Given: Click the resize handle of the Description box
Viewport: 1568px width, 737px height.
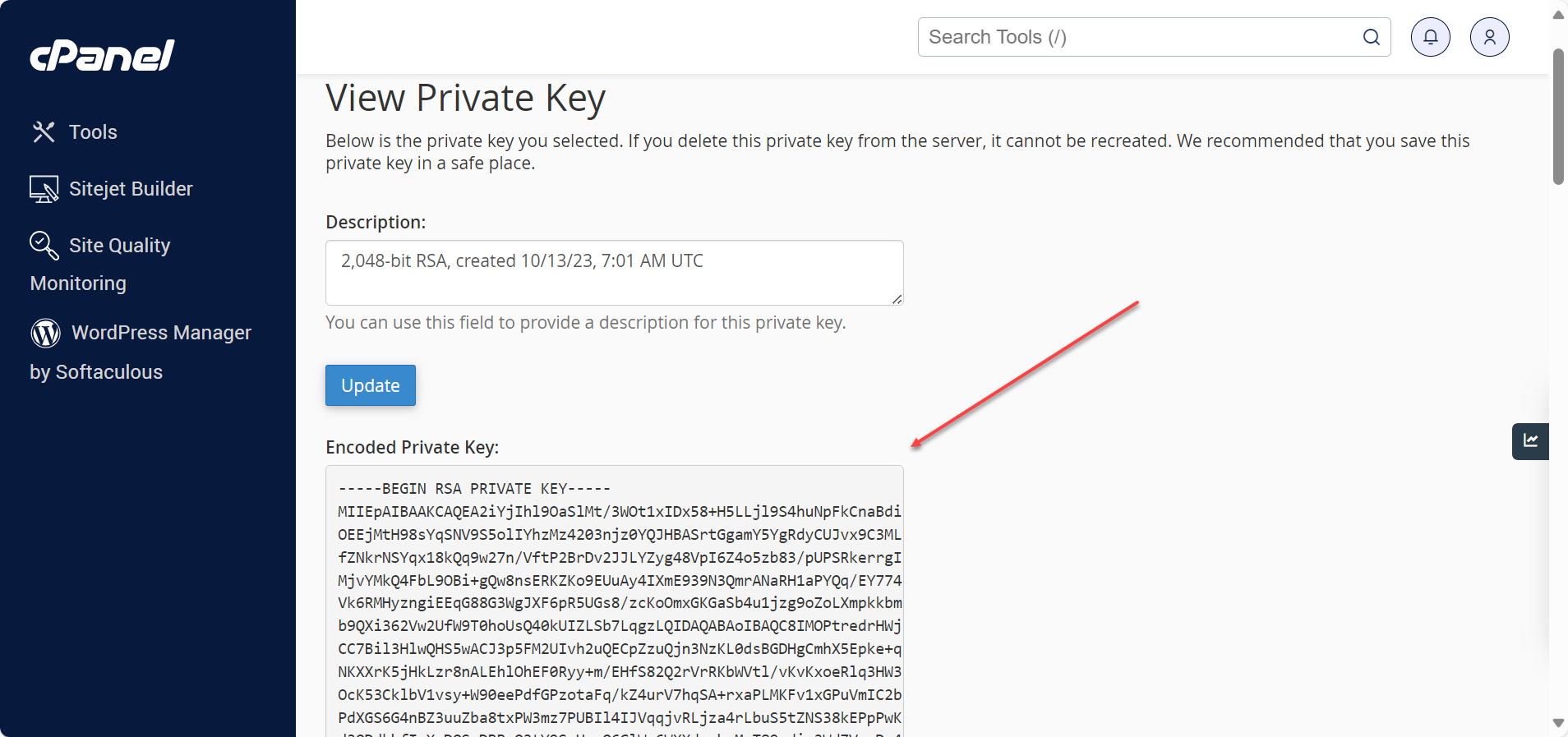Looking at the screenshot, I should [896, 301].
